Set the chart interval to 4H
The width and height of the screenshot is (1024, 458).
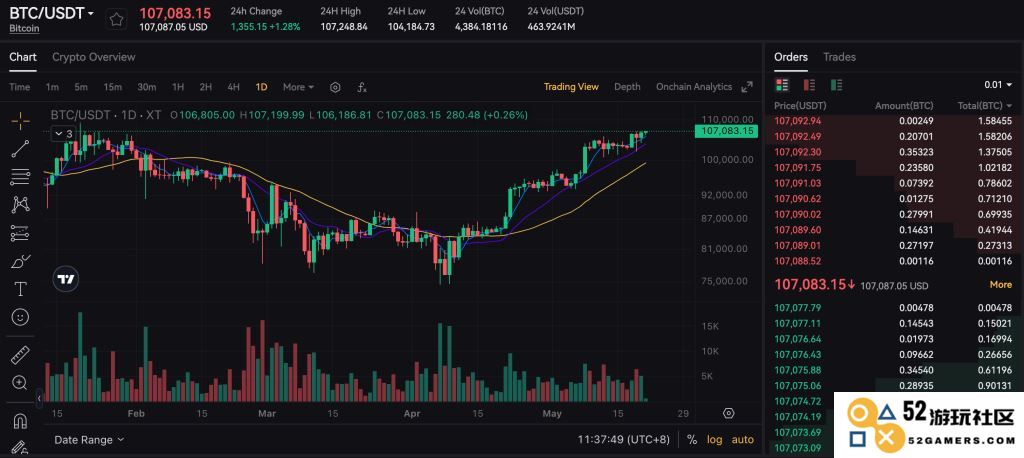point(233,87)
